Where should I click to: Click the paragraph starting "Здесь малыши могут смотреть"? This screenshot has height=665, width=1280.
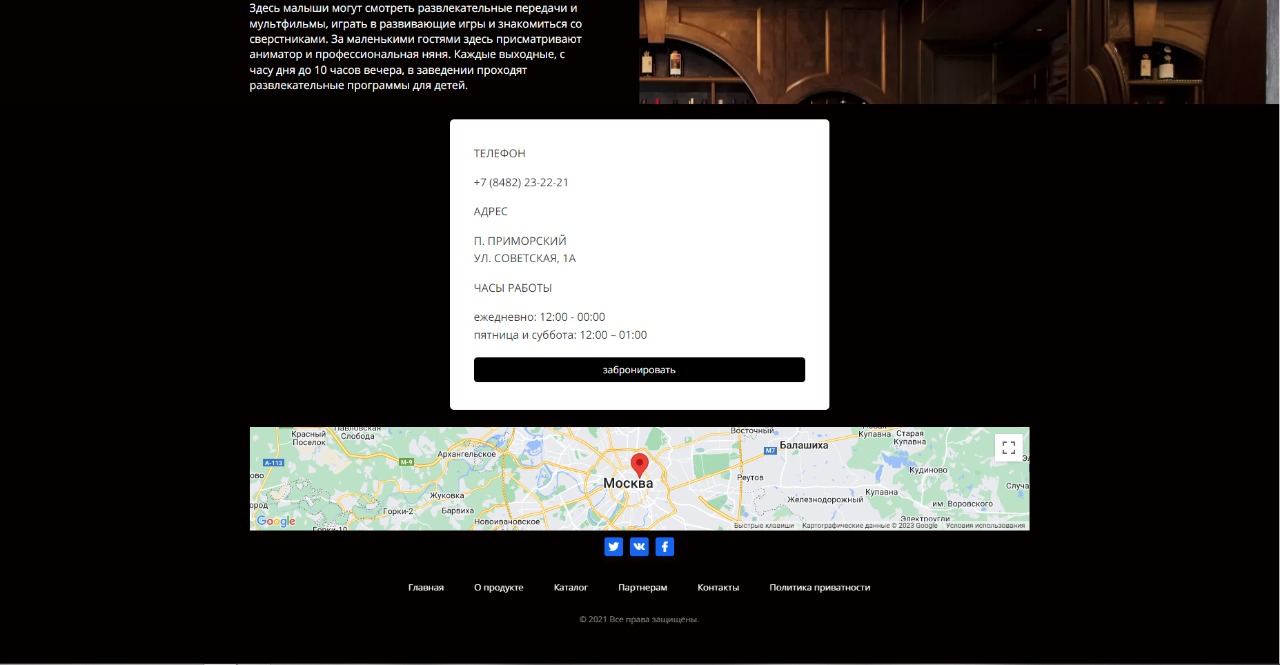pos(416,47)
